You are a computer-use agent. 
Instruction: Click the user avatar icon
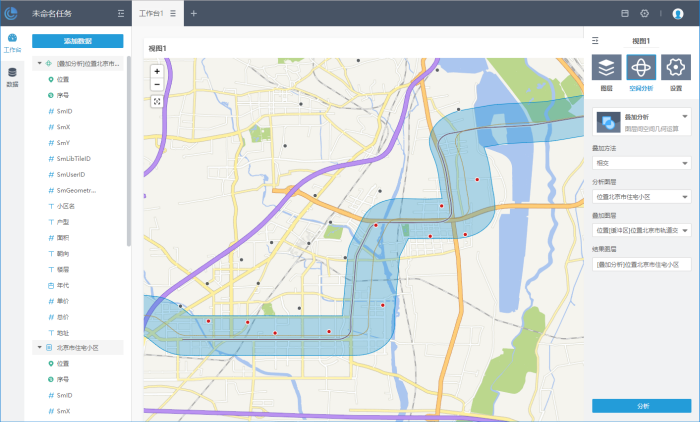coord(678,13)
